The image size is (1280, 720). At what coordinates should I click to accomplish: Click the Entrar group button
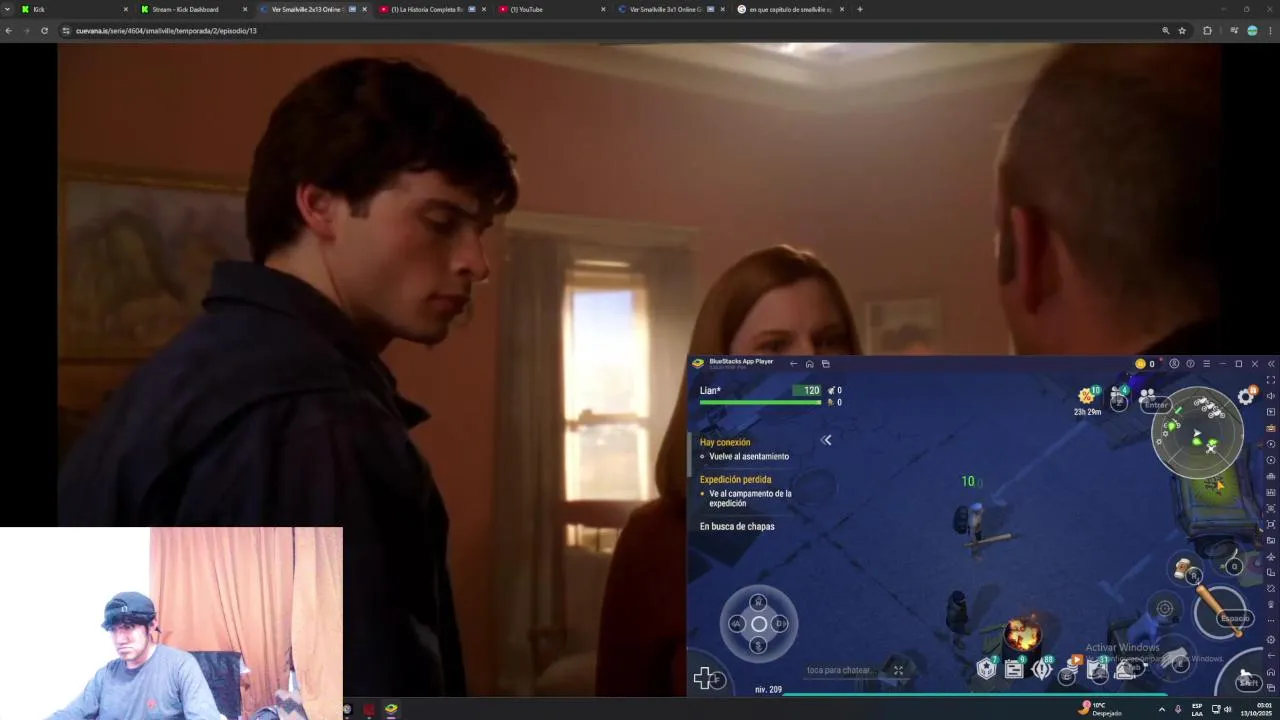pyautogui.click(x=1155, y=405)
